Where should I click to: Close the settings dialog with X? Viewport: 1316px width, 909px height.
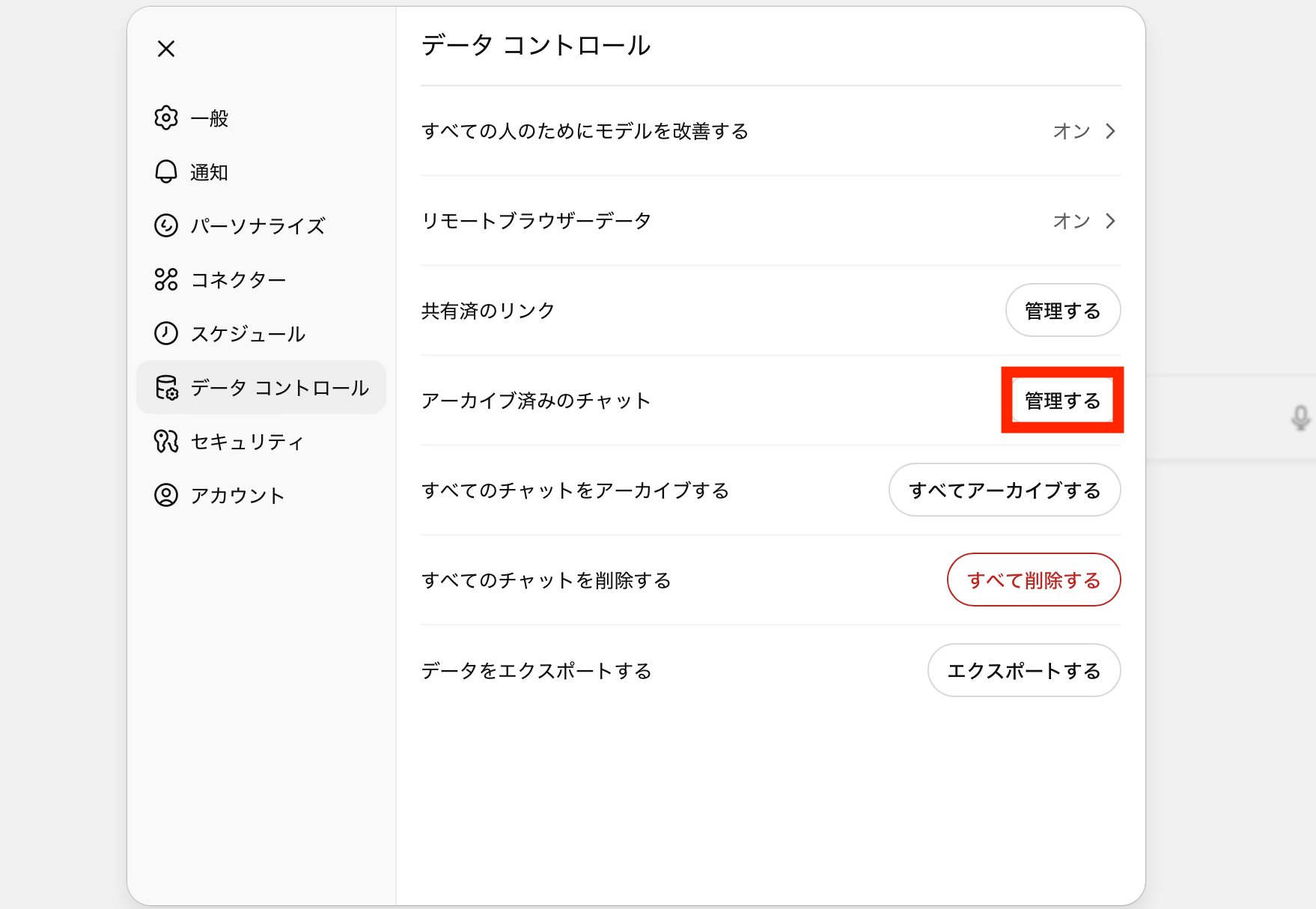(166, 49)
